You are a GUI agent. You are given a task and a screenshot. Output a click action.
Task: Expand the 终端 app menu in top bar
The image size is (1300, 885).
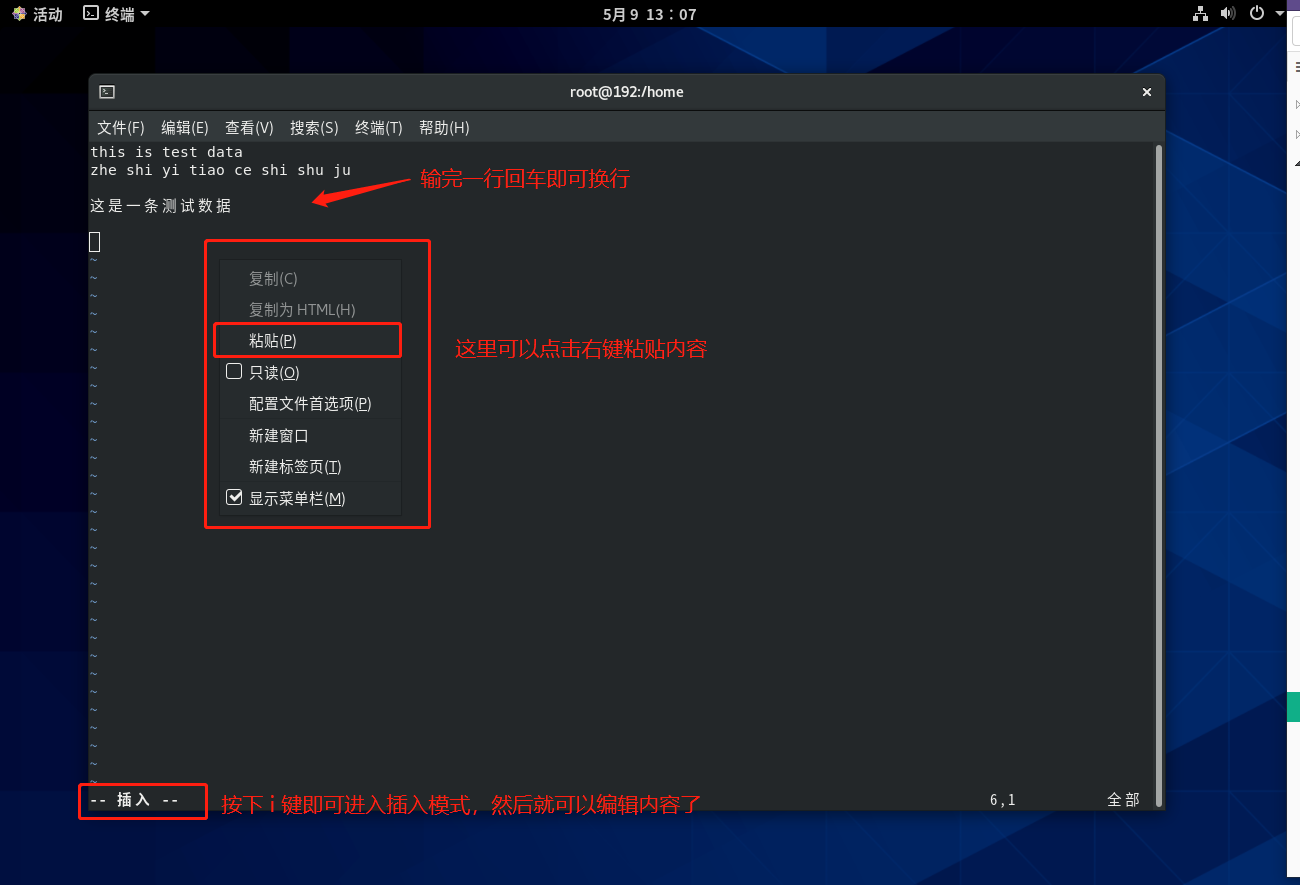[x=117, y=14]
